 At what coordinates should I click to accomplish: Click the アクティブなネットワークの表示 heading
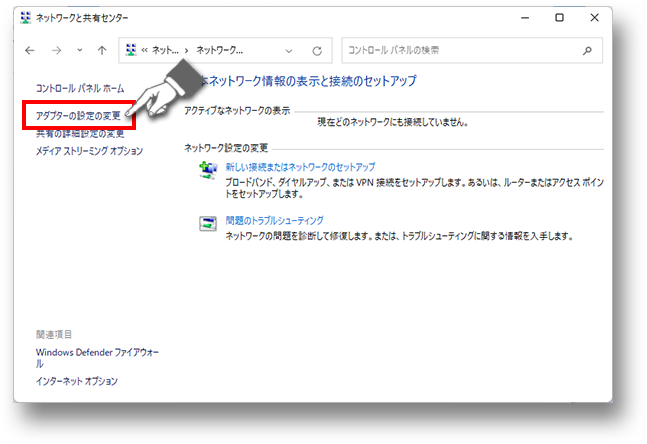tap(237, 111)
